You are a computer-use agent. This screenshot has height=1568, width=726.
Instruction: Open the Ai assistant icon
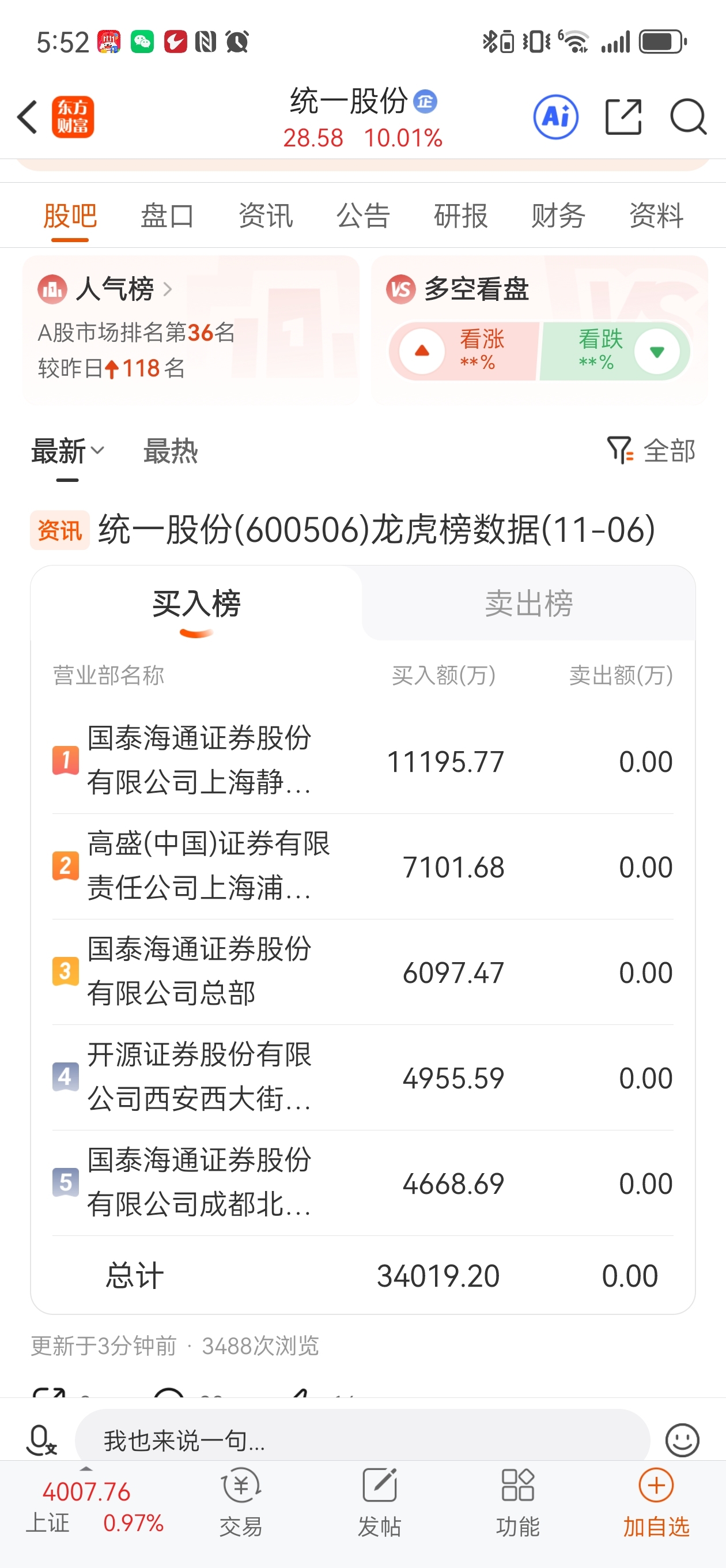click(x=555, y=116)
